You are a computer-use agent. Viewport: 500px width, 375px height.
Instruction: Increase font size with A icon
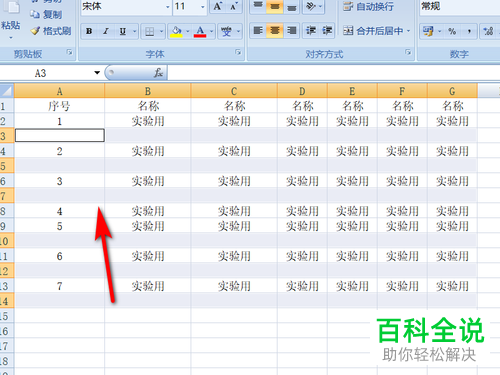pyautogui.click(x=218, y=6)
